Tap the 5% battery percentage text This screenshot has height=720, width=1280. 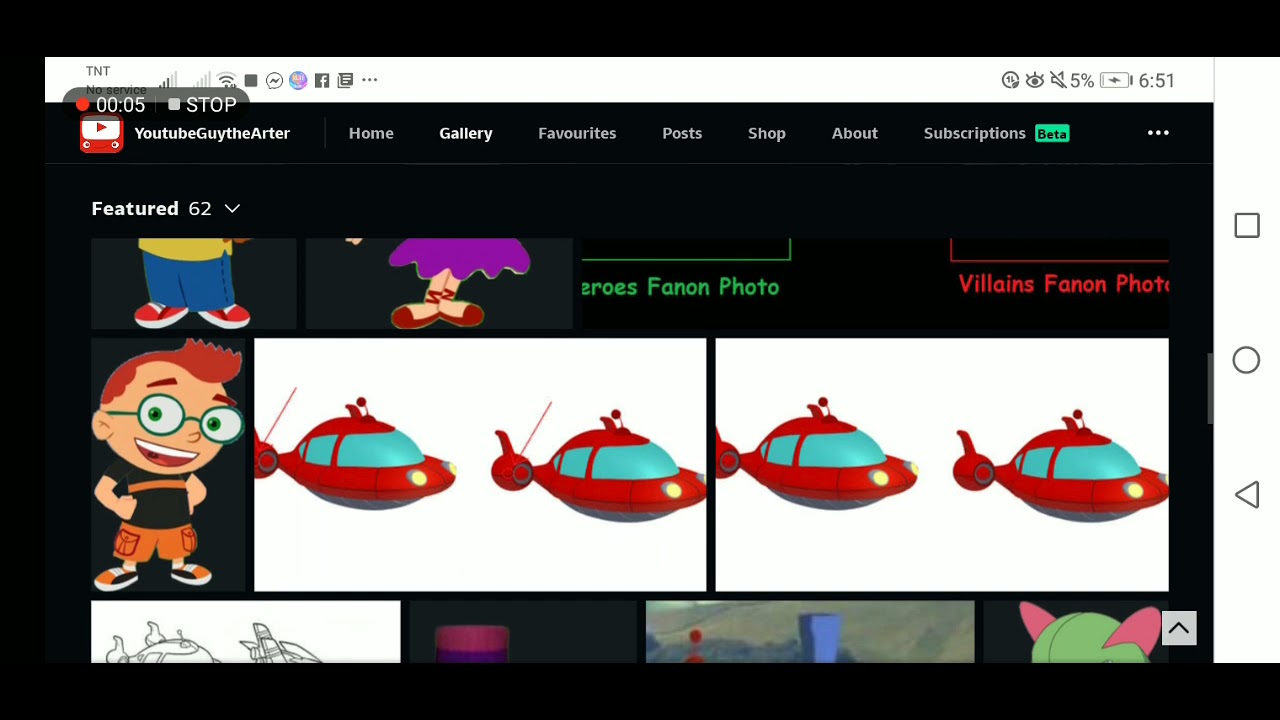[1082, 81]
